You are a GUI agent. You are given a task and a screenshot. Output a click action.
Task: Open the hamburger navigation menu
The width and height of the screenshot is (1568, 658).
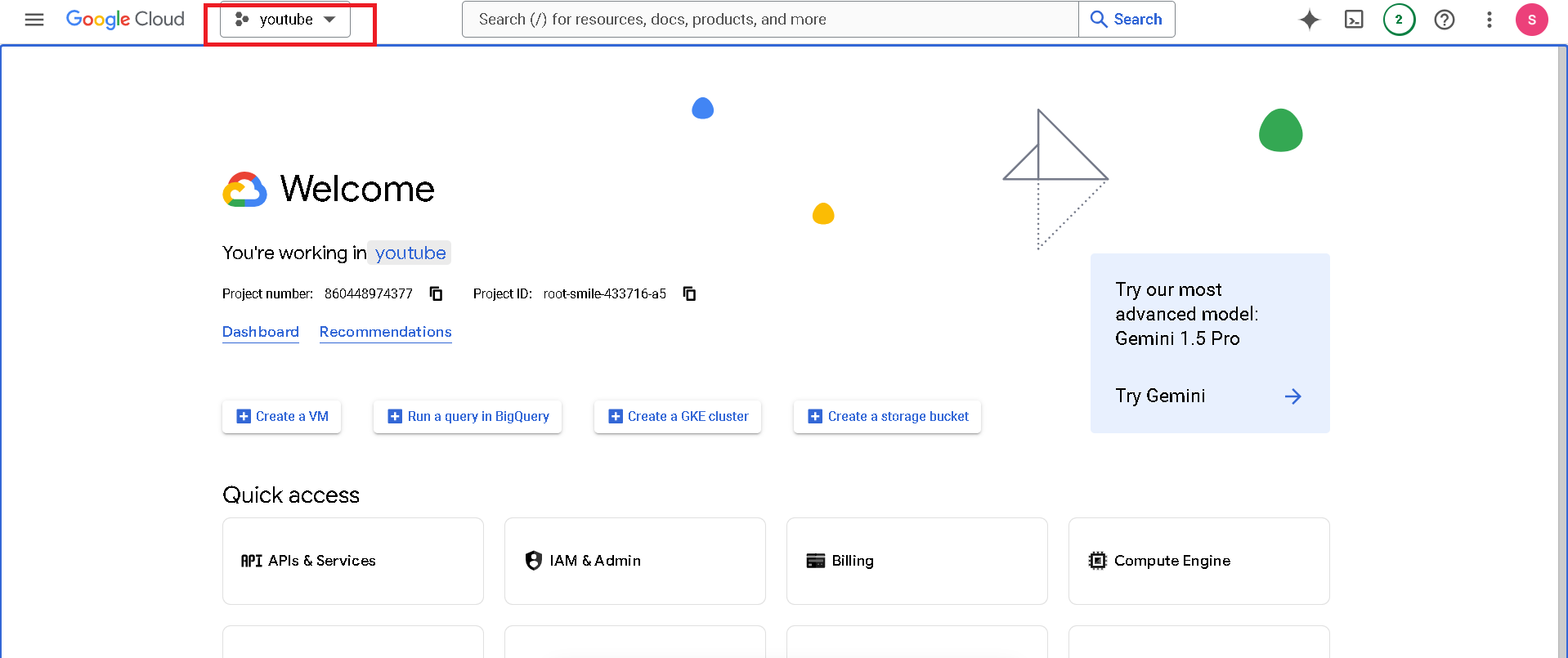pos(34,20)
